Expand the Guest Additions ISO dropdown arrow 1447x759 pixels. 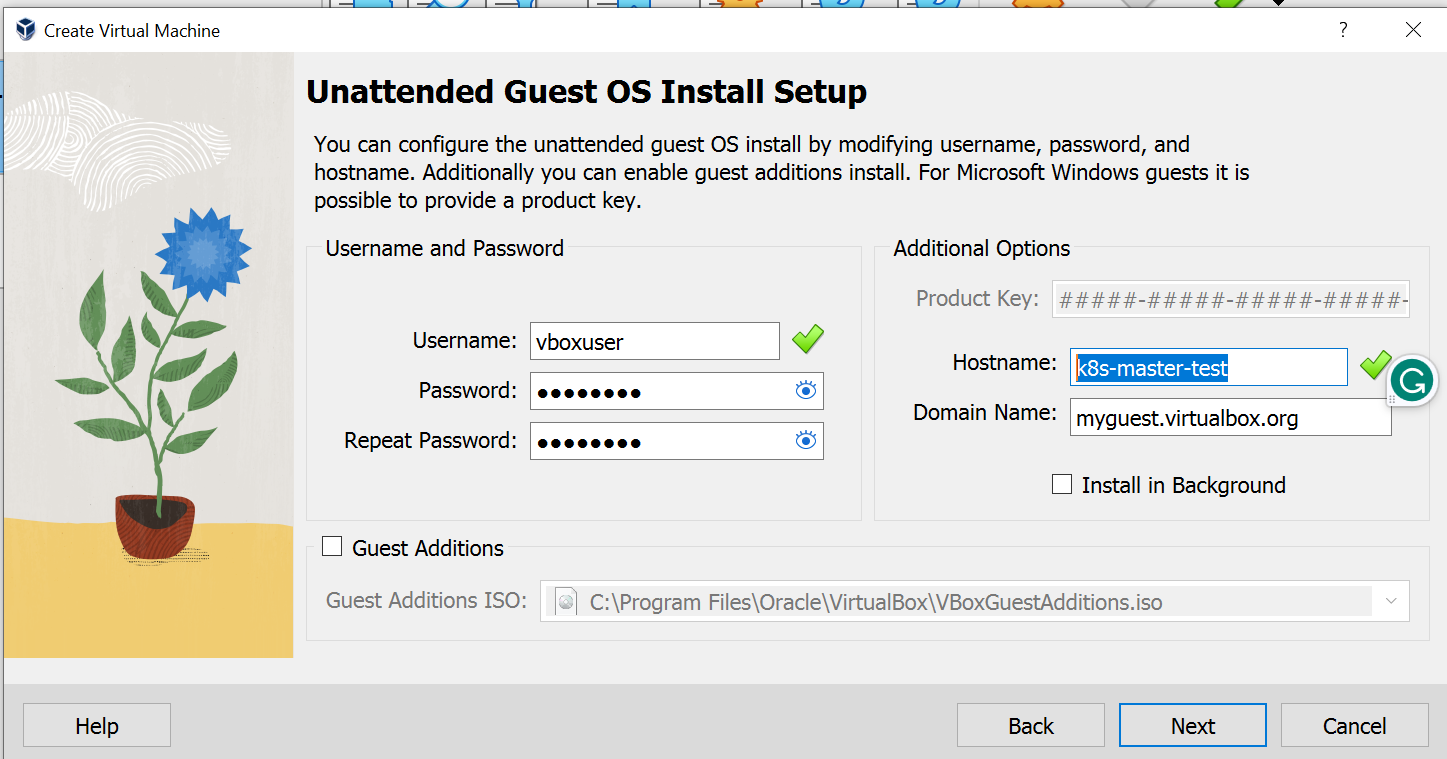(x=1390, y=601)
